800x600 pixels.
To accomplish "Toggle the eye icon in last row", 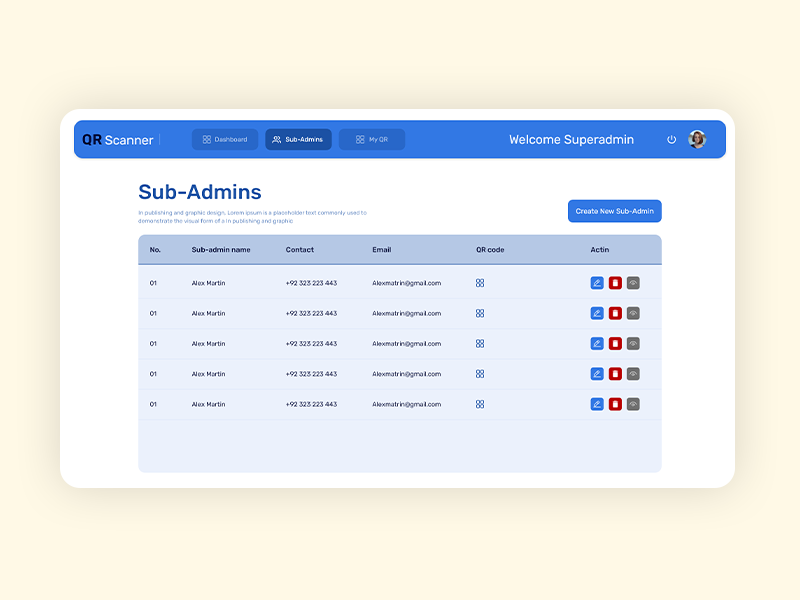I will click(x=633, y=404).
